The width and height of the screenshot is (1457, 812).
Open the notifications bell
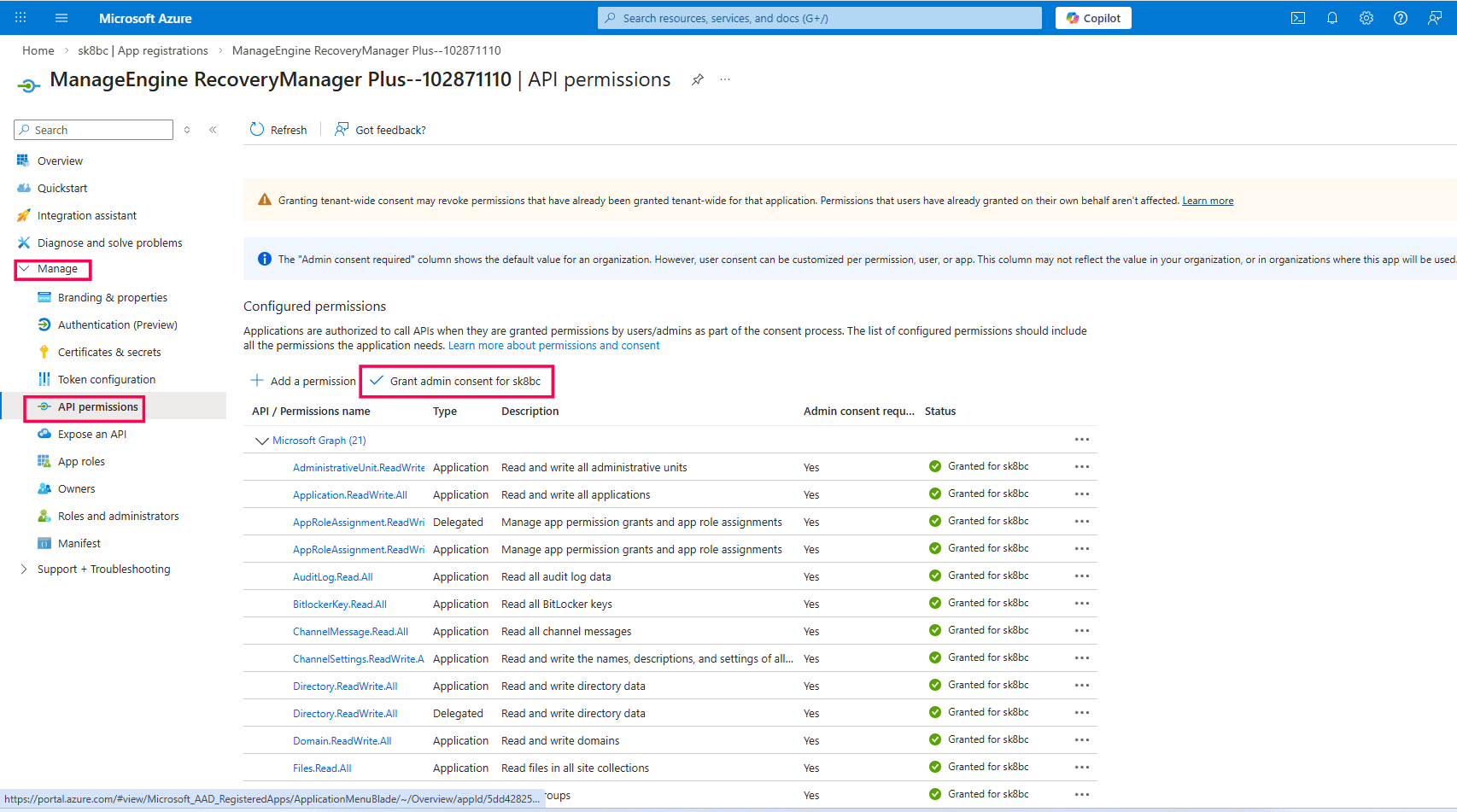point(1332,18)
